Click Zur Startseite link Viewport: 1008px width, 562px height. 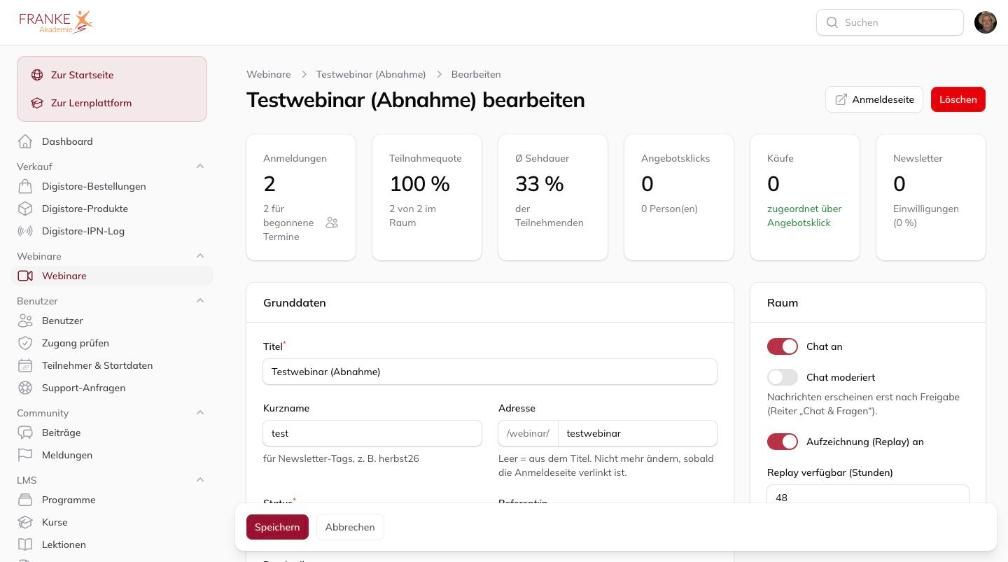point(82,75)
